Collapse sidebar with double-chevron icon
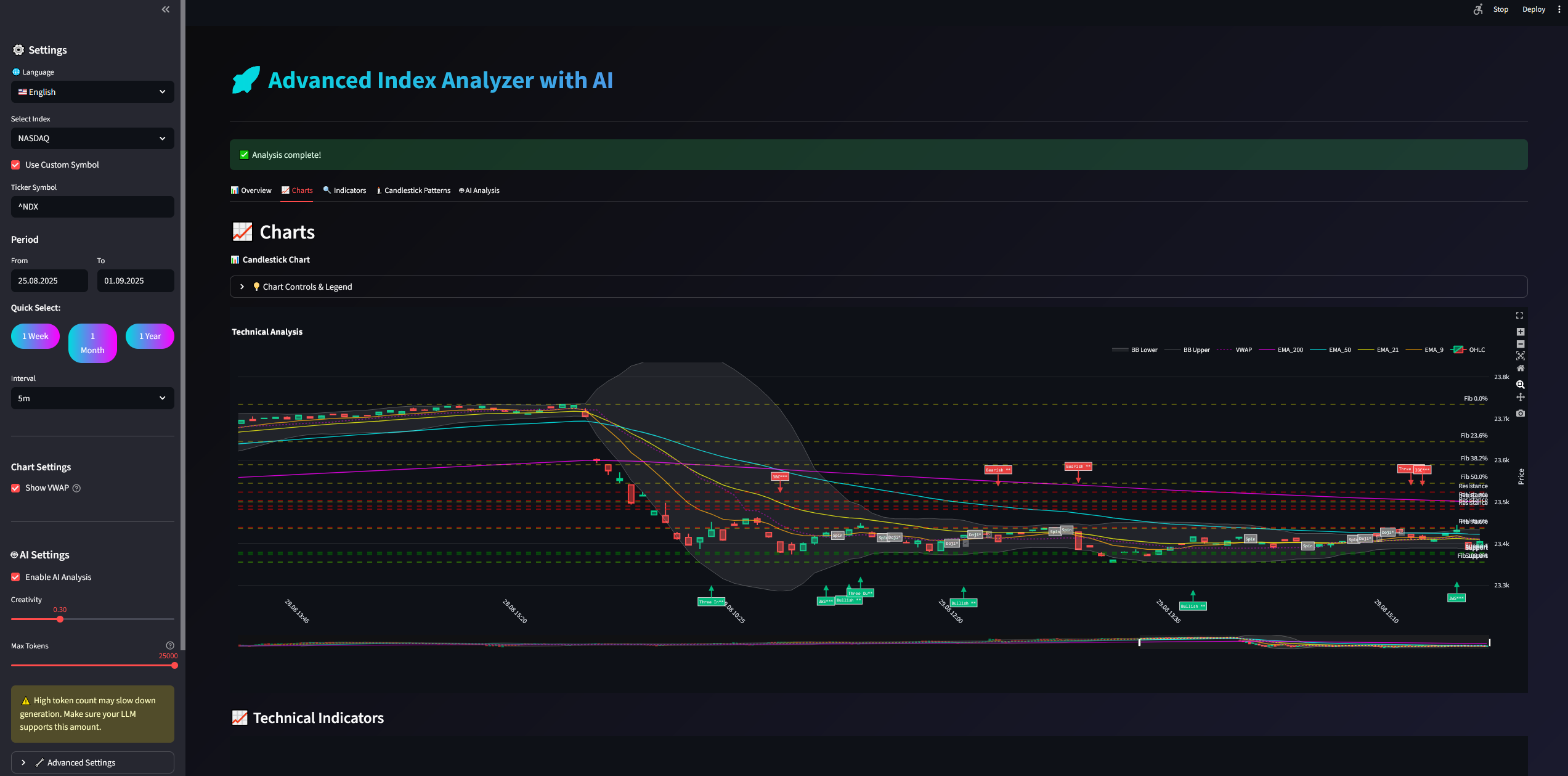The image size is (1568, 776). [x=165, y=9]
